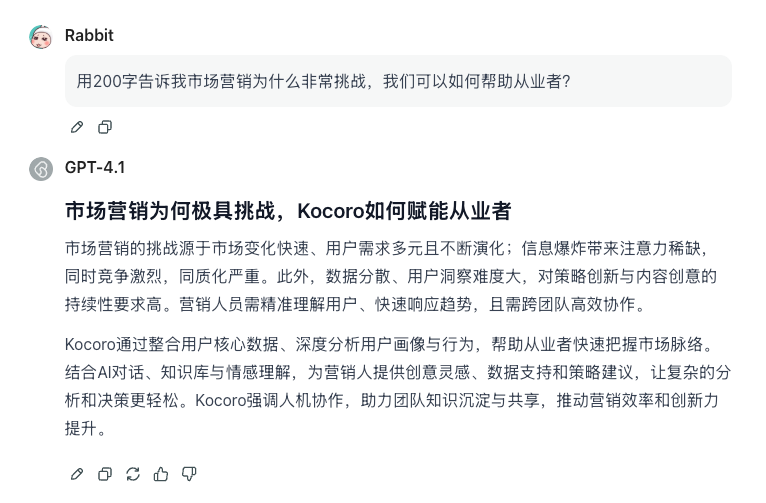Image resolution: width=766 pixels, height=503 pixels.
Task: Click the Rabbit username label
Action: pos(89,36)
